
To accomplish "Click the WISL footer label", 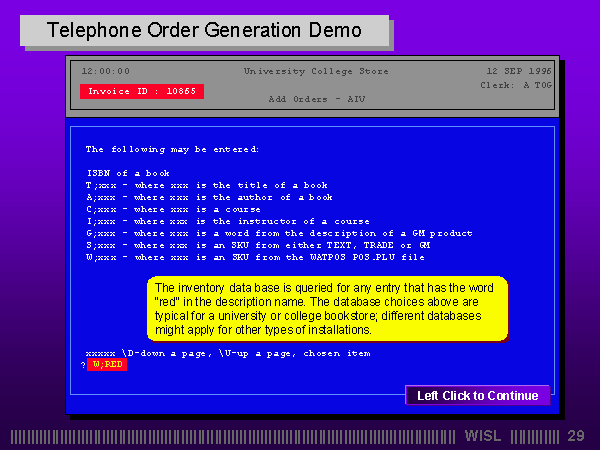I will pos(484,436).
